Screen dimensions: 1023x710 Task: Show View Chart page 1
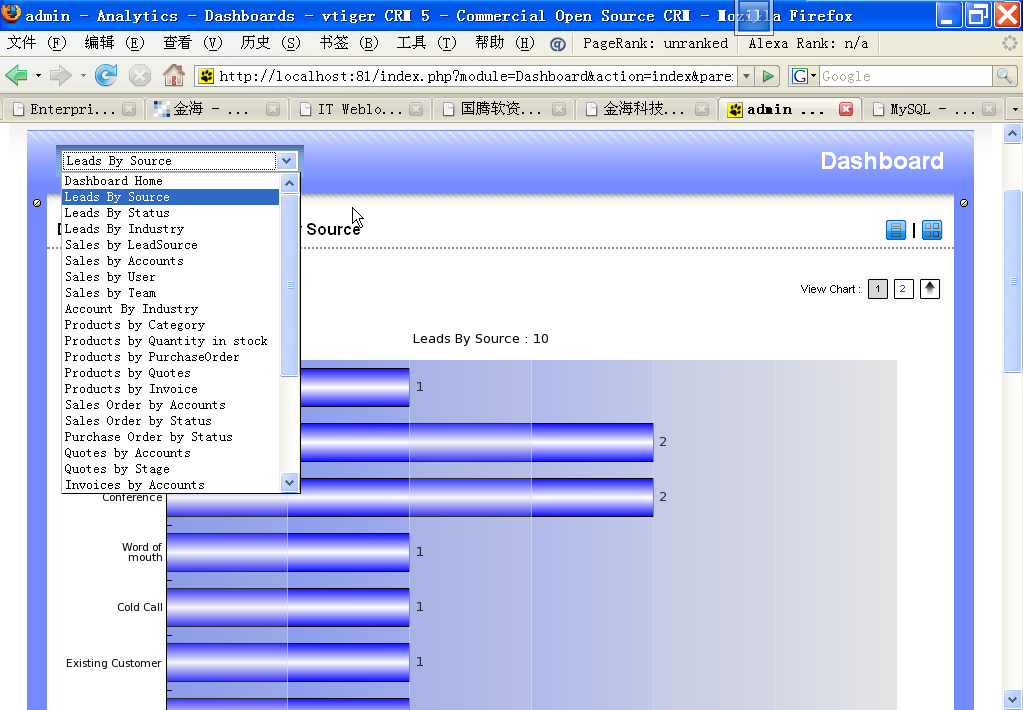(877, 289)
